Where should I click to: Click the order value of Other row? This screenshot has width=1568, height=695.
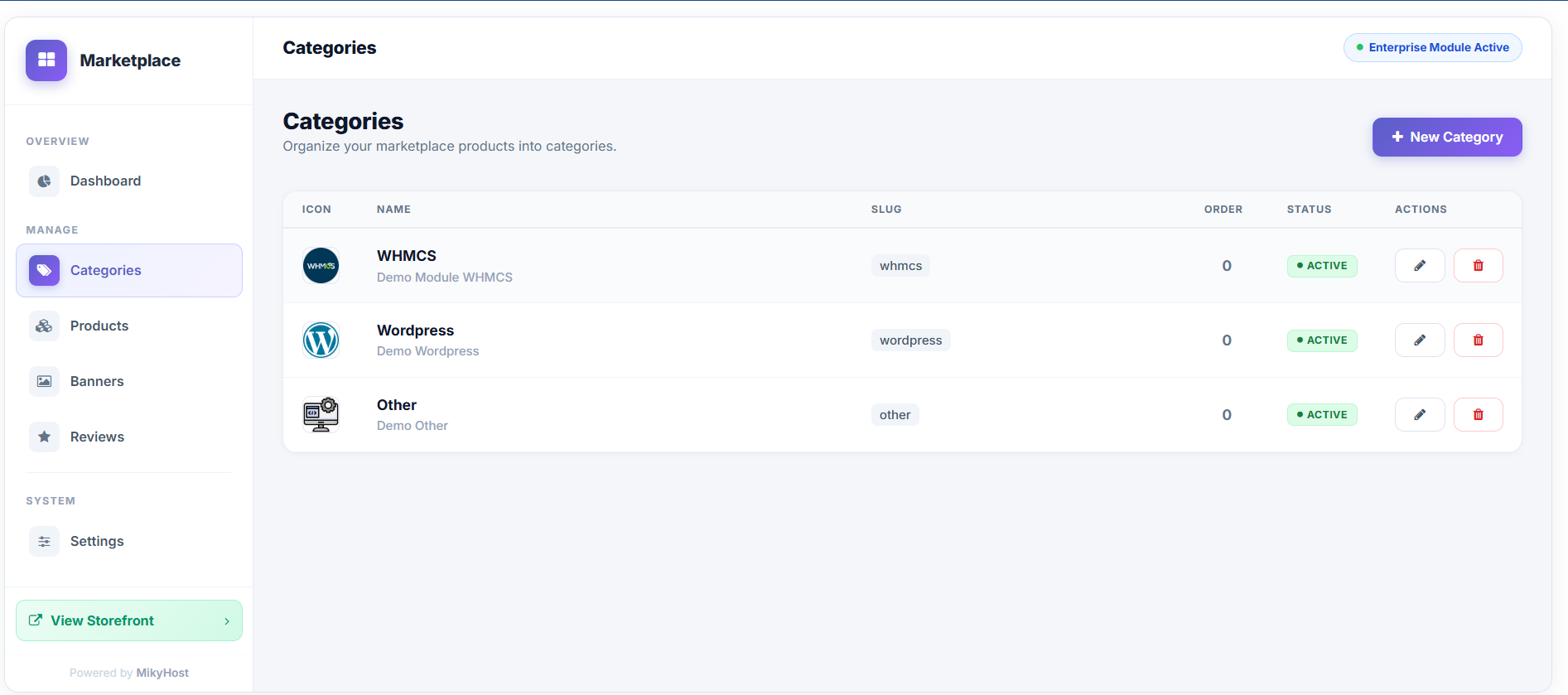(x=1227, y=415)
